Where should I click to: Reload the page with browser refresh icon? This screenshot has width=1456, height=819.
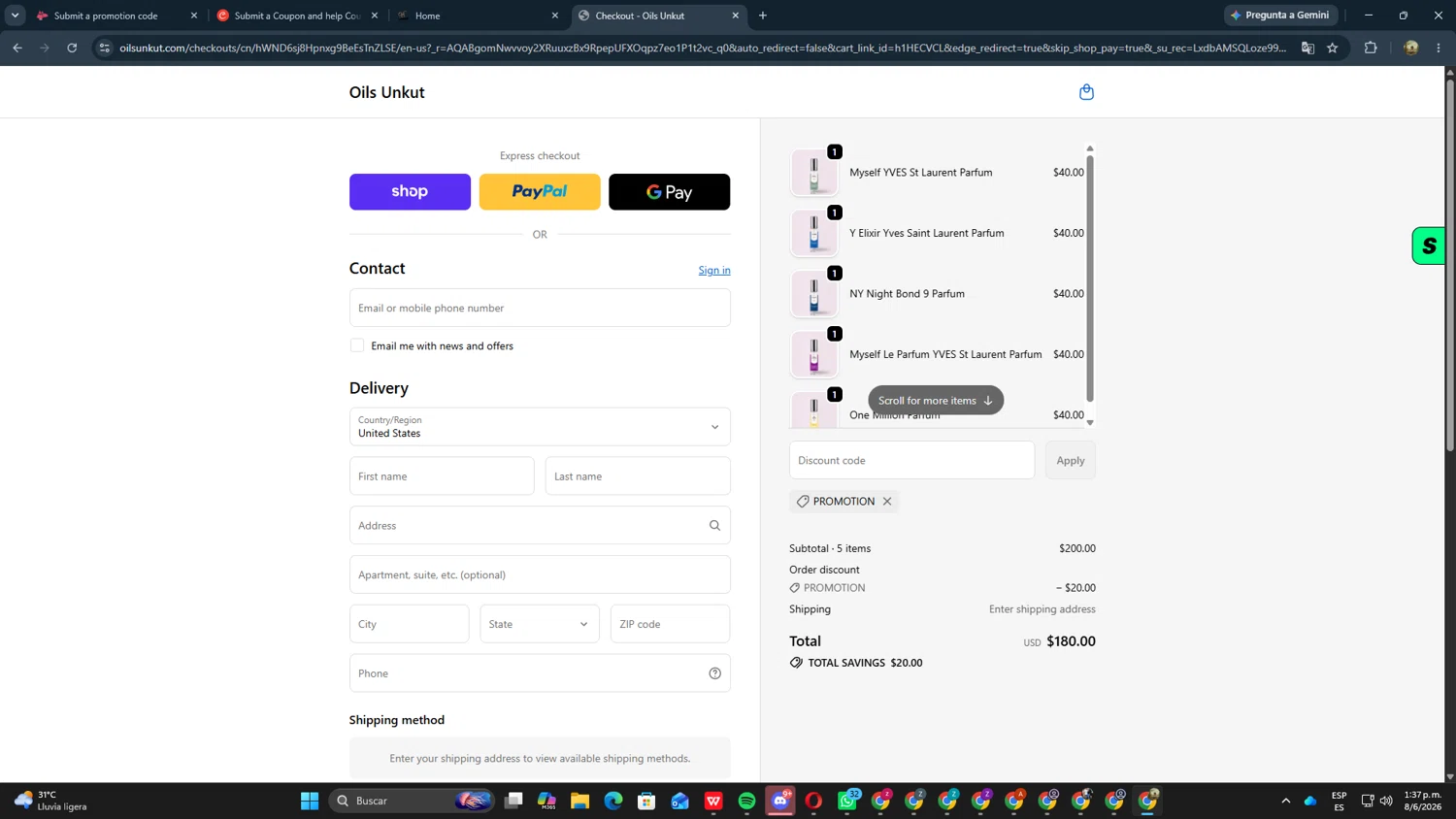(72, 48)
